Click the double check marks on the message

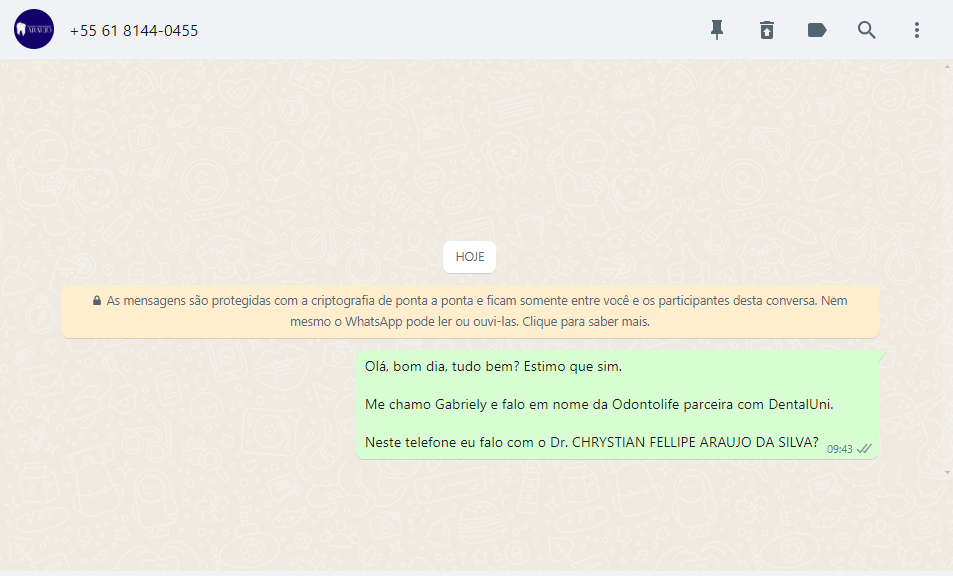864,449
